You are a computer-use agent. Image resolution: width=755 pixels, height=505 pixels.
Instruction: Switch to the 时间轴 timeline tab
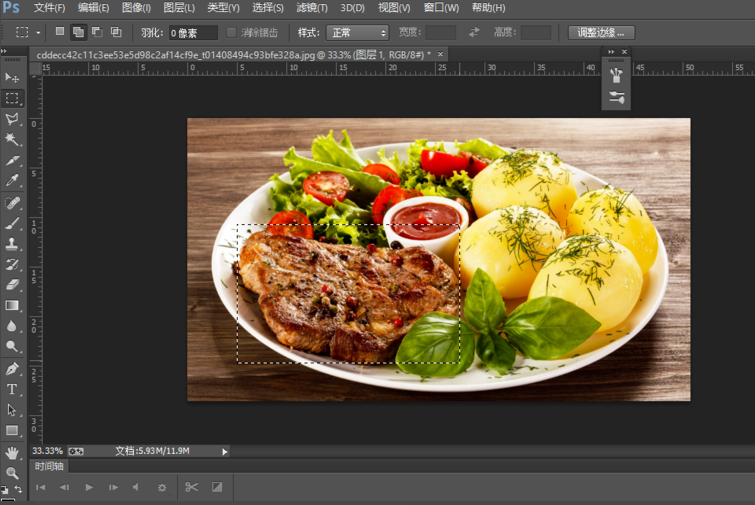pyautogui.click(x=49, y=466)
